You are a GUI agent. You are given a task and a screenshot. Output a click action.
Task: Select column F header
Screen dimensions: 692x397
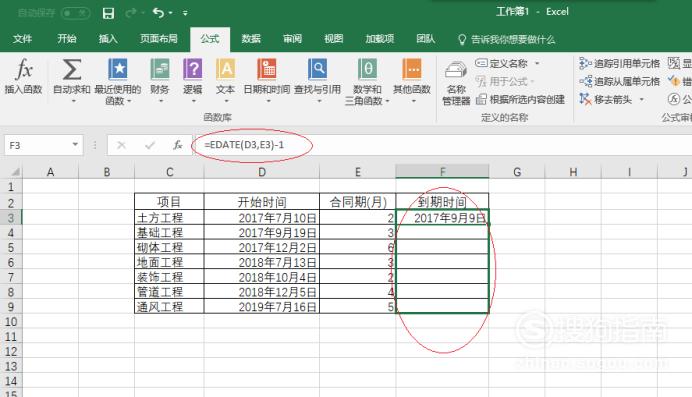[442, 172]
